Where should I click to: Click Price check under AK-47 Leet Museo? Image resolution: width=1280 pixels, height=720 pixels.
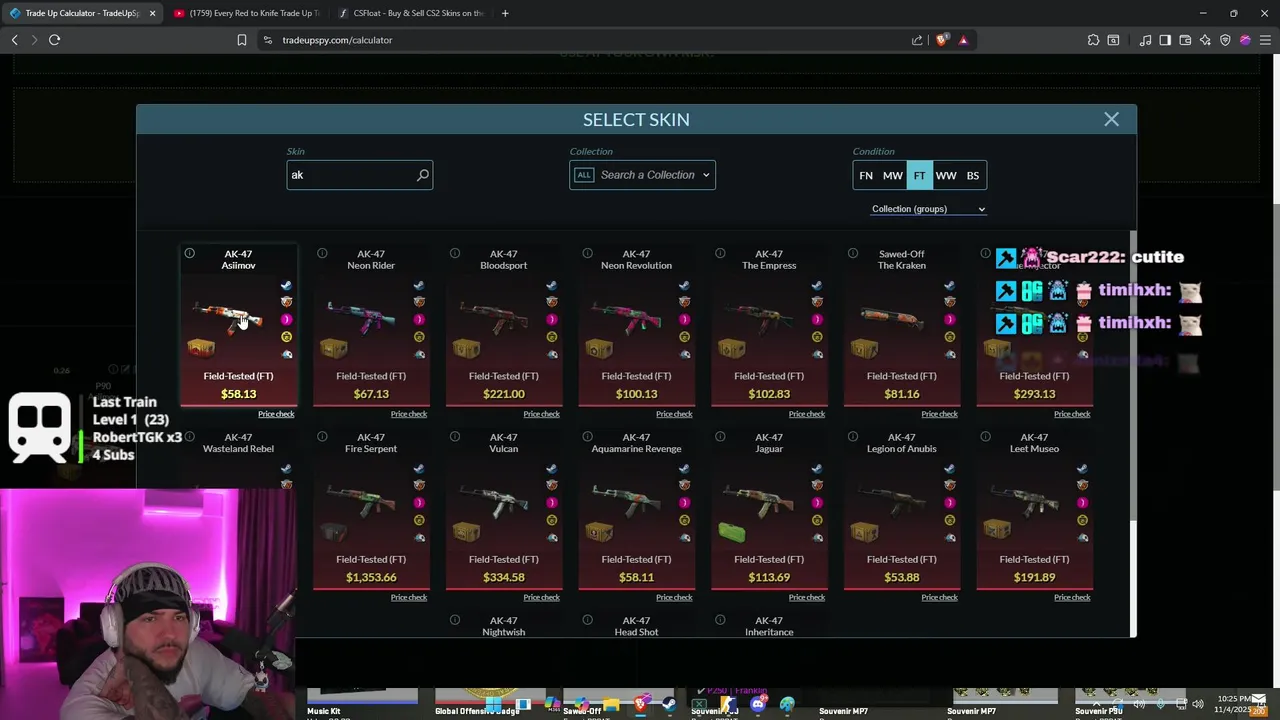(1072, 597)
